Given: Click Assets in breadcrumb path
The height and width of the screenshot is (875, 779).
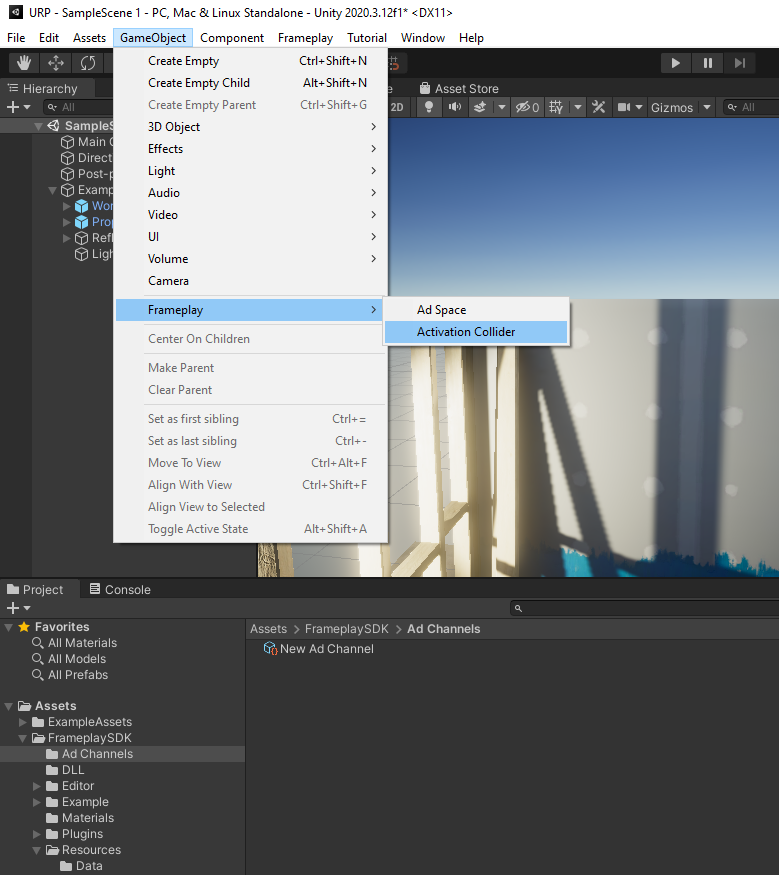Looking at the screenshot, I should tap(268, 629).
